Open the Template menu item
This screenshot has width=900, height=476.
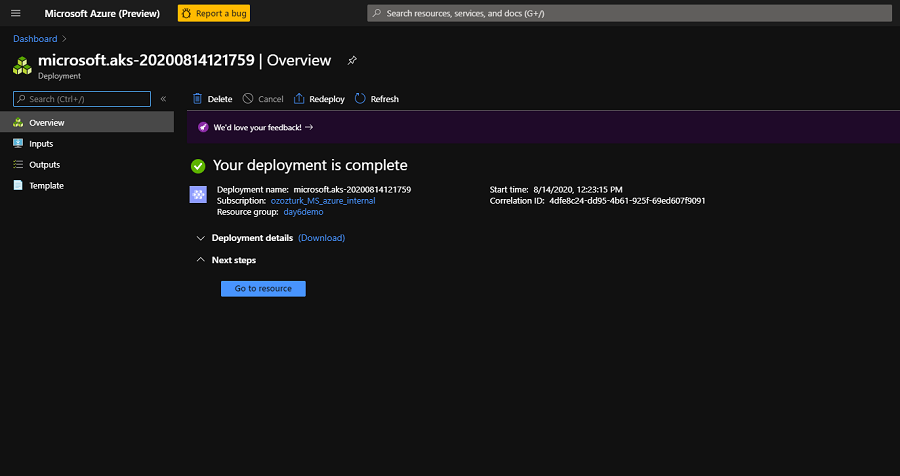pos(46,185)
